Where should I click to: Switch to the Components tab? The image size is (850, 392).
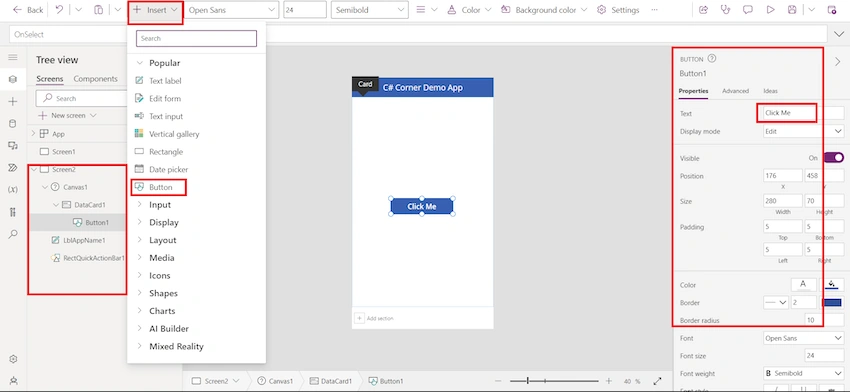(x=95, y=79)
